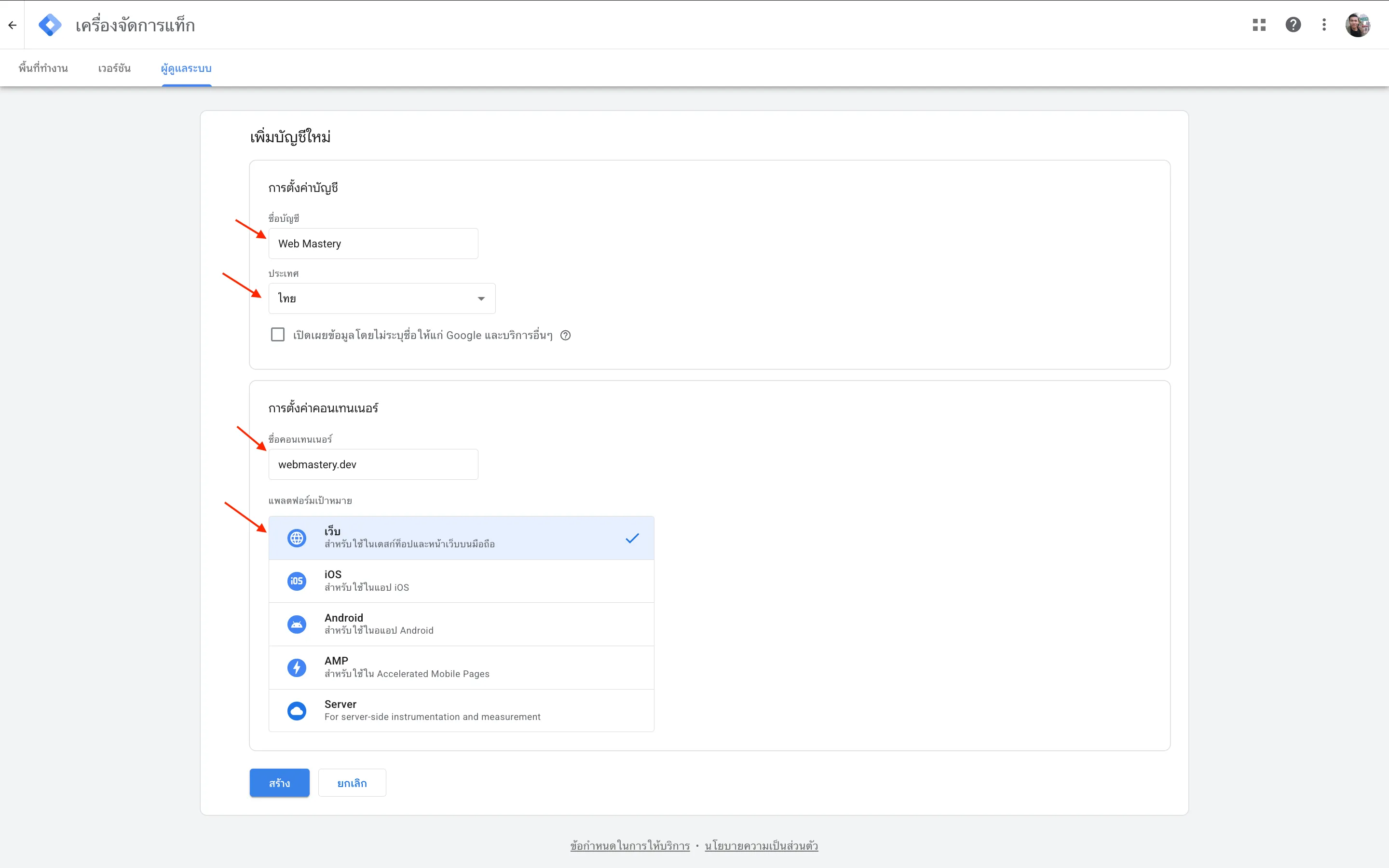Click the profile avatar
The image size is (1389, 868).
1359,24
